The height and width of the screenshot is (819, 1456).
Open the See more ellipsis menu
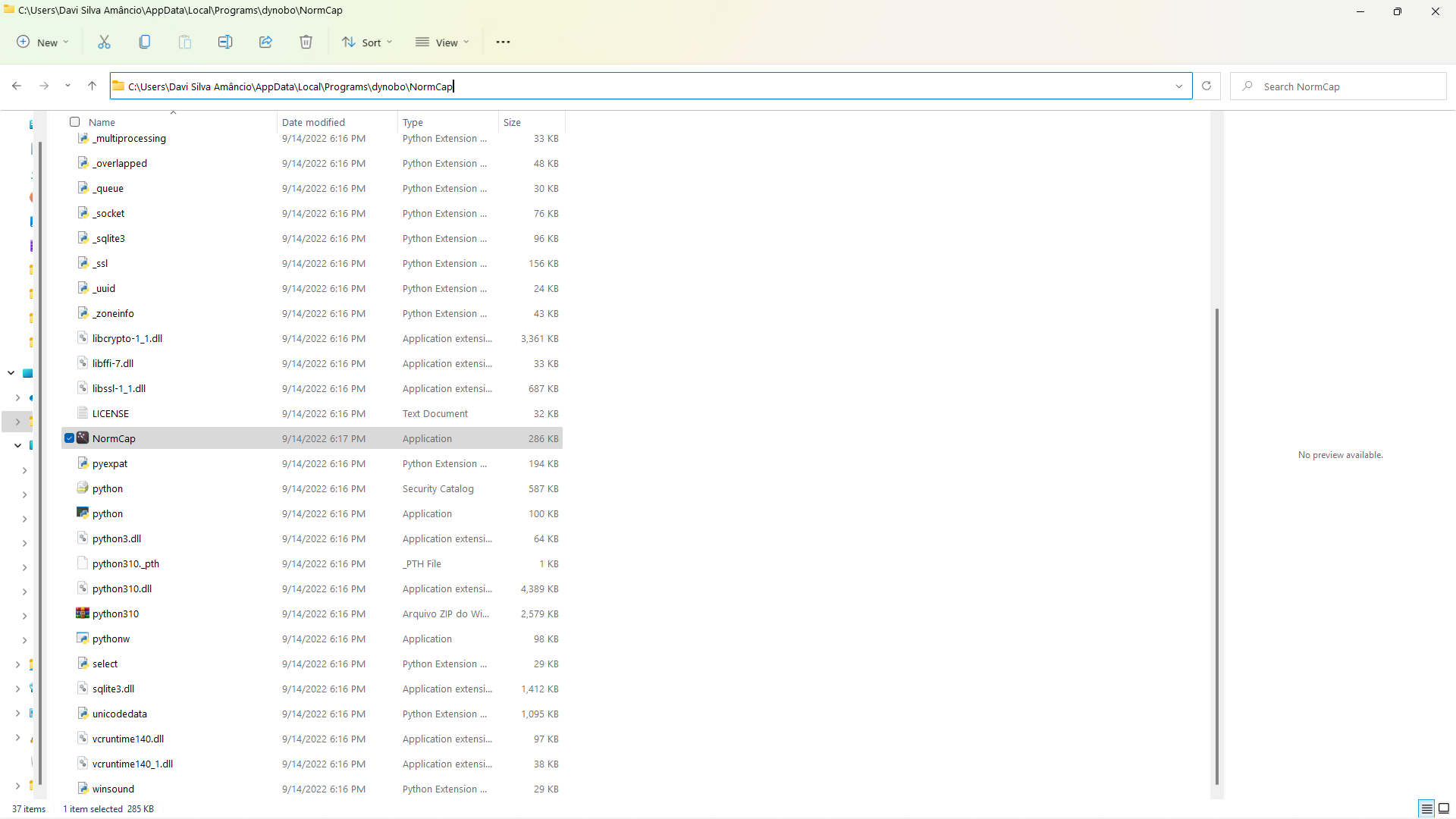(x=503, y=42)
